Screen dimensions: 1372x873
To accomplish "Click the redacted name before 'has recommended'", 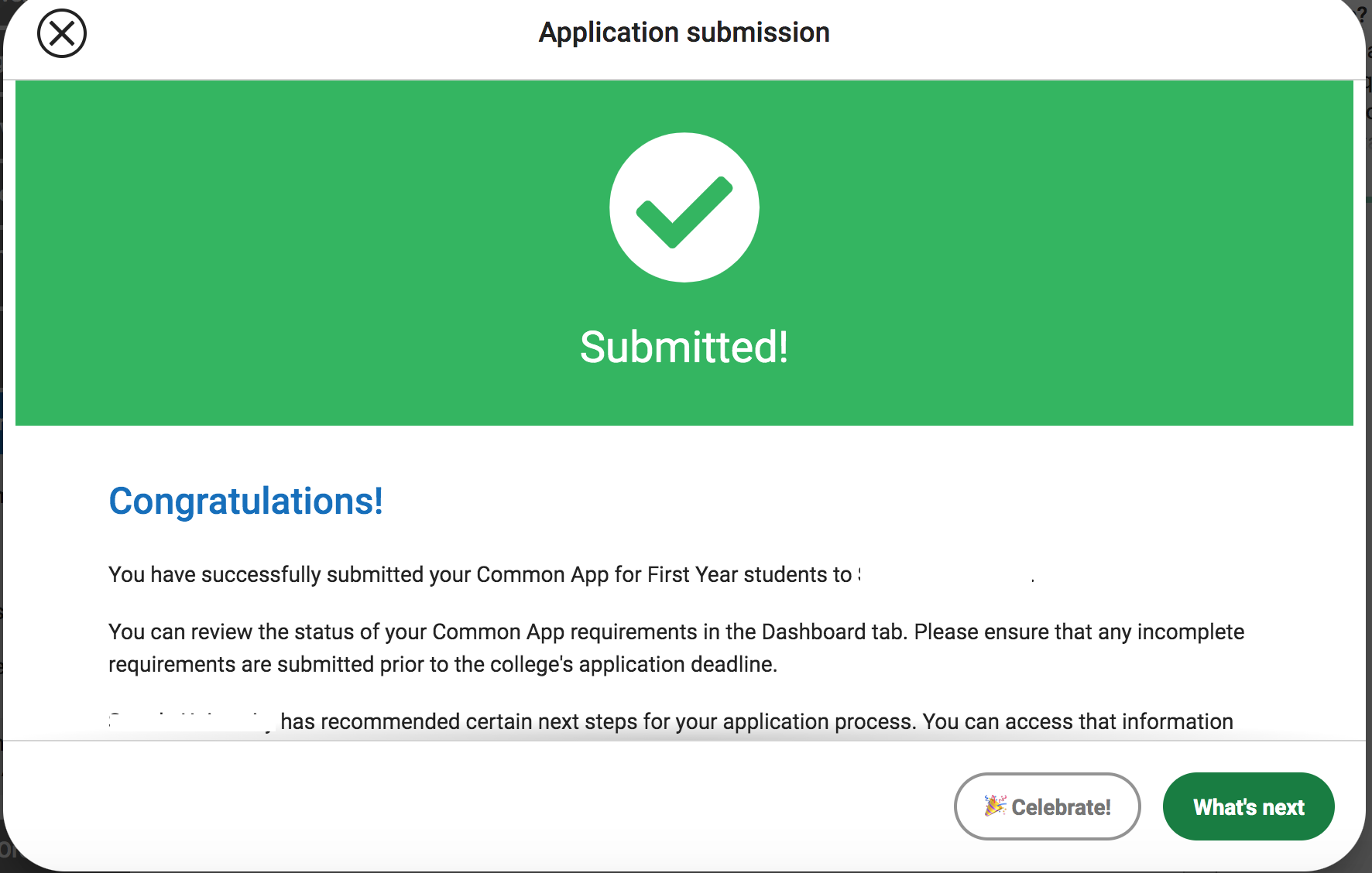I will (192, 722).
